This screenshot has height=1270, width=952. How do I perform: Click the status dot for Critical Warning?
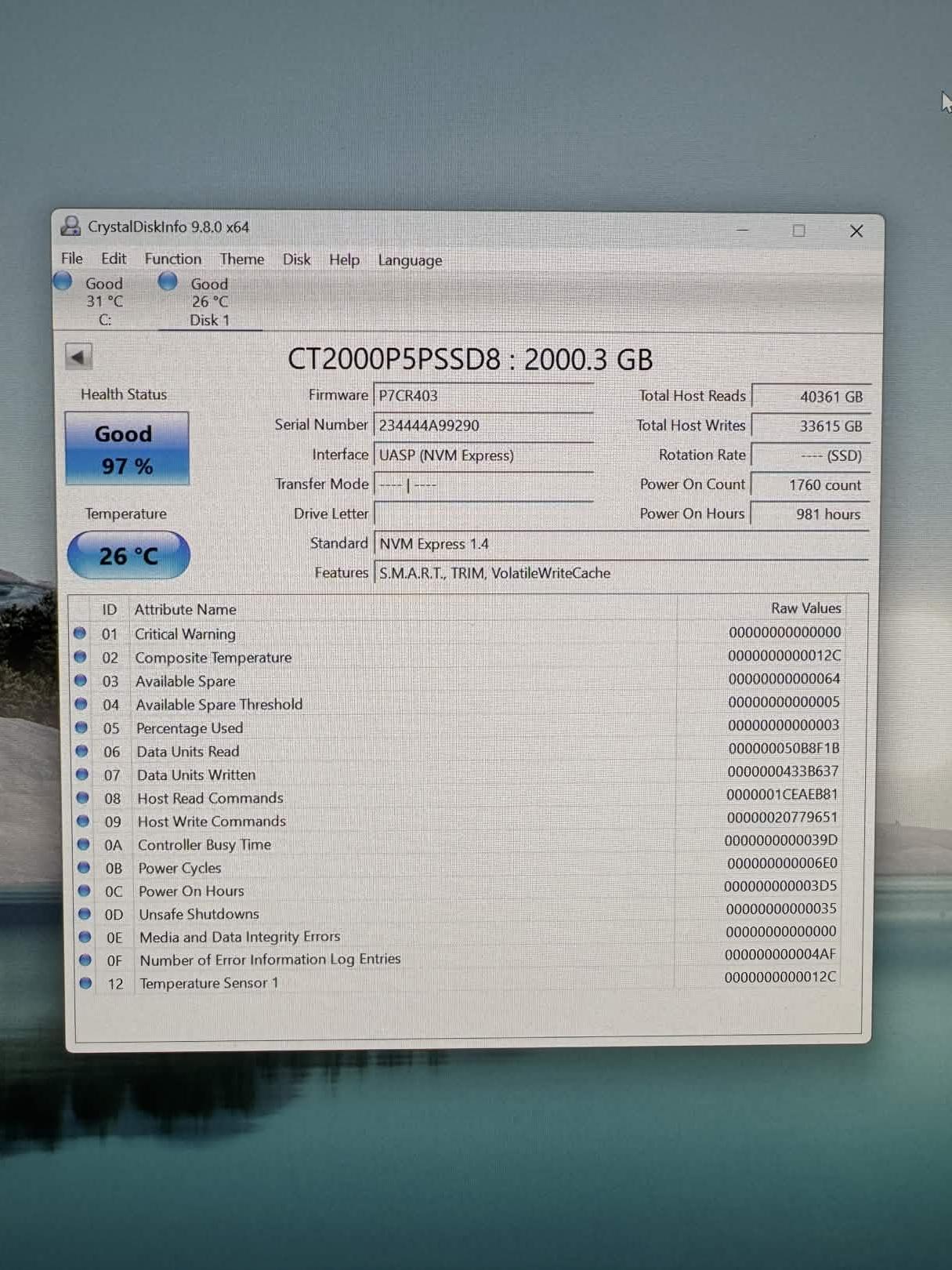(x=79, y=633)
